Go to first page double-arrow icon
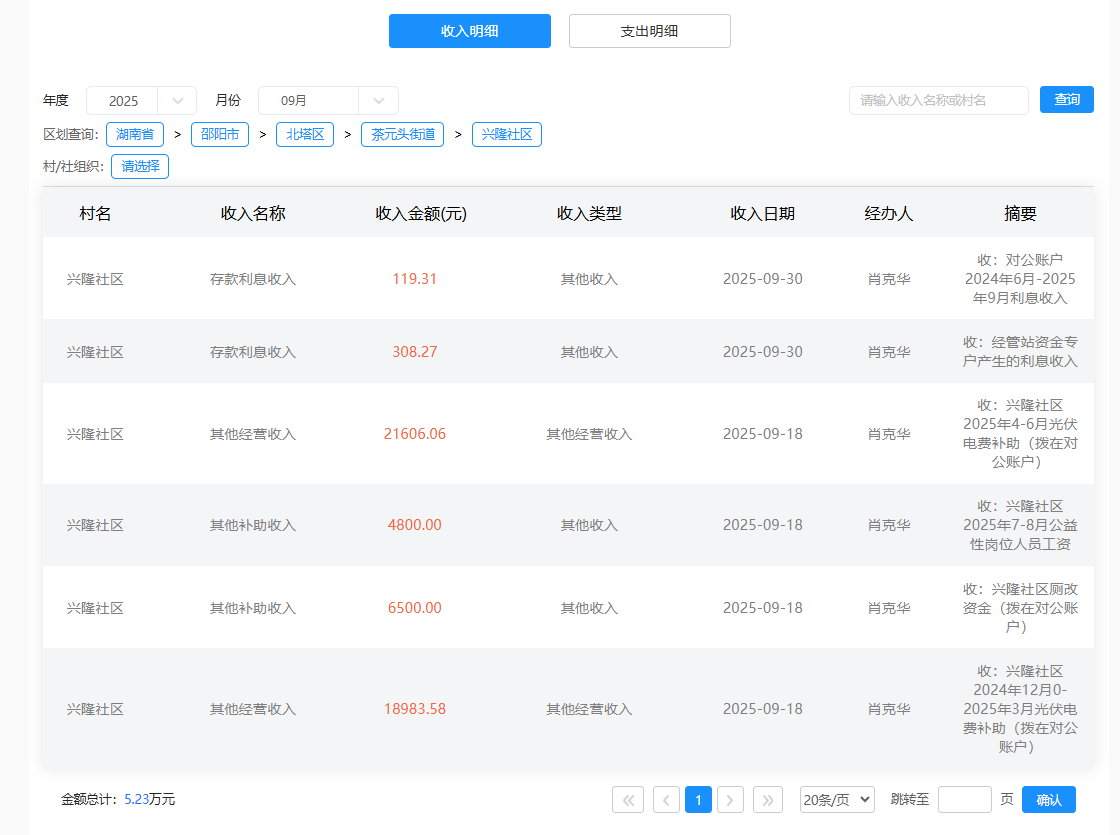The image size is (1120, 835). coord(628,800)
